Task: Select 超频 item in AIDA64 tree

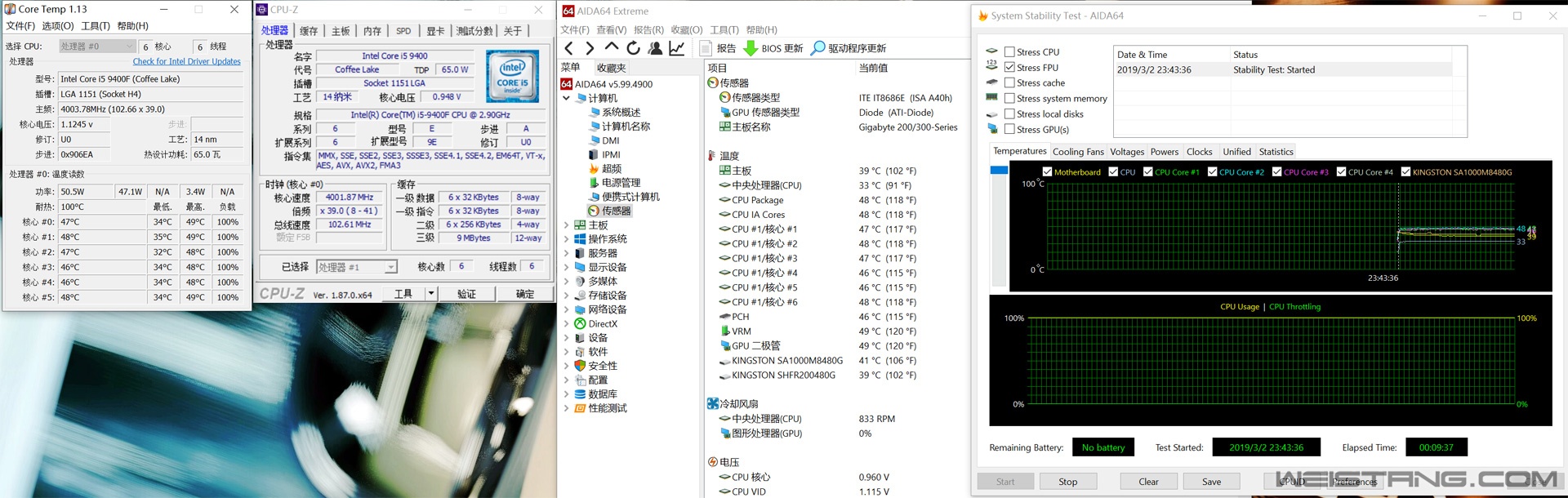Action: [x=611, y=169]
